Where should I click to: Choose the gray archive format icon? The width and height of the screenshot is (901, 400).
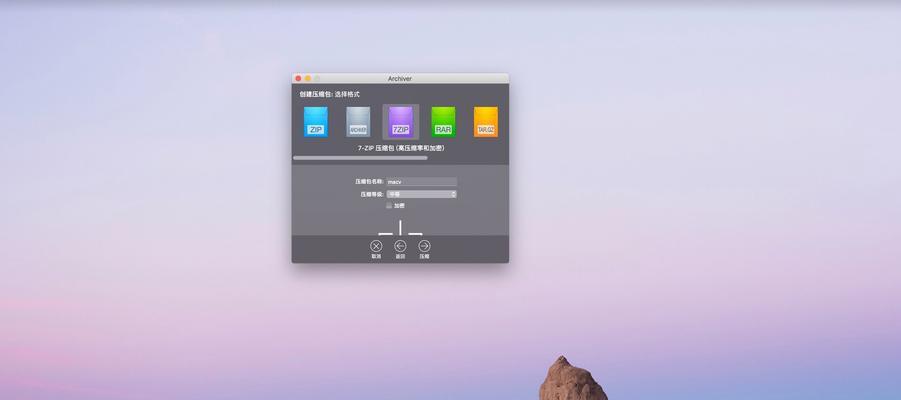point(358,122)
